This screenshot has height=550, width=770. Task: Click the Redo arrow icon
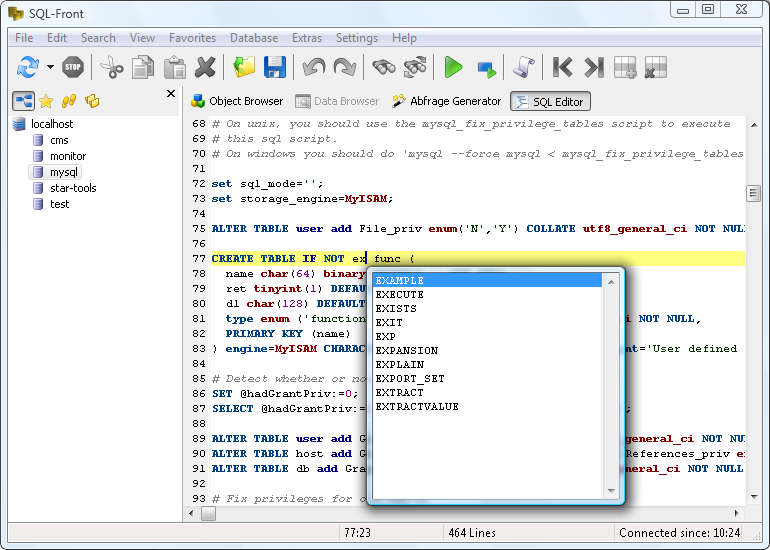point(344,67)
